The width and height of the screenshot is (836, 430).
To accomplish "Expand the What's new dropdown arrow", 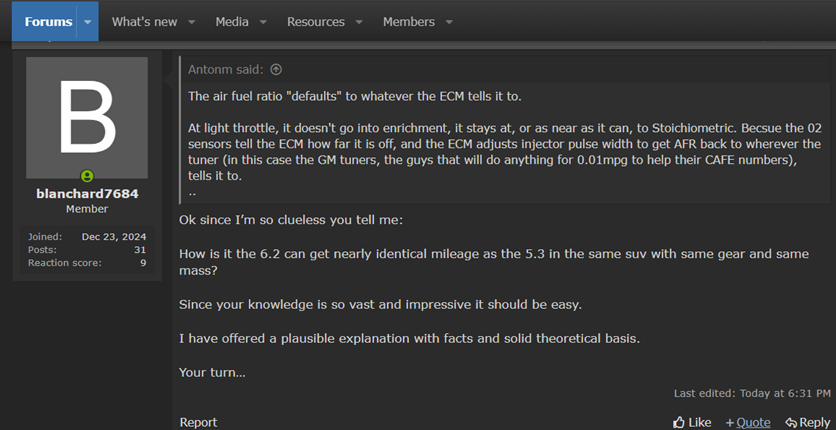I will [191, 22].
